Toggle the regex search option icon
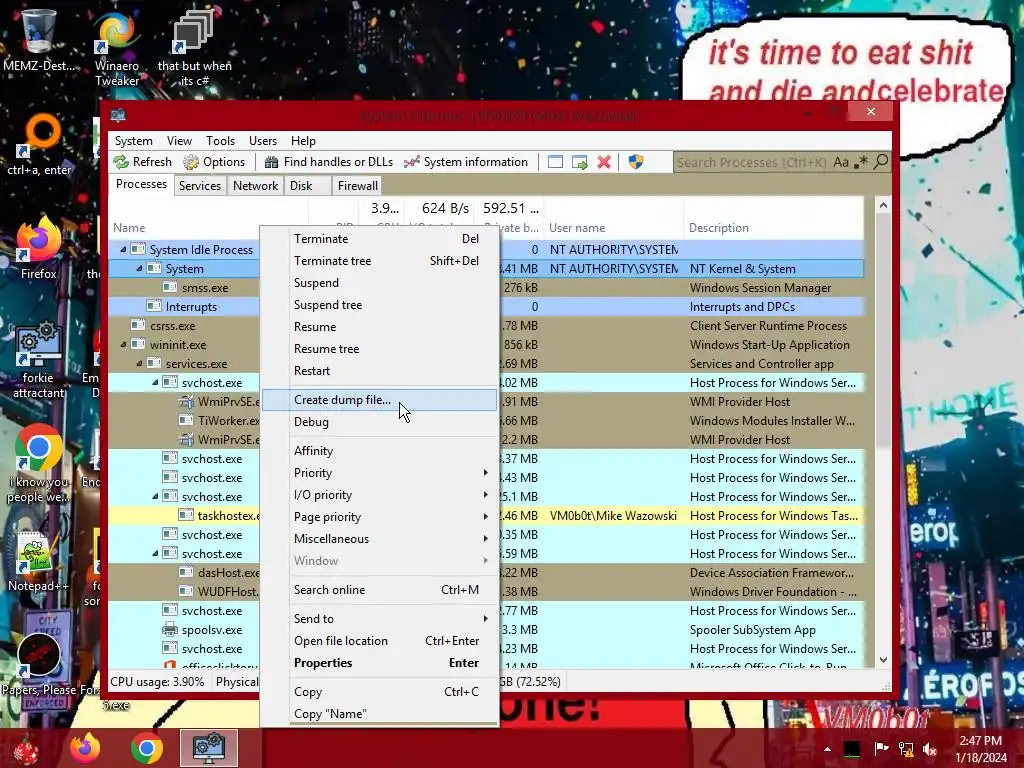Screen dimensions: 1024x768 (x=861, y=162)
